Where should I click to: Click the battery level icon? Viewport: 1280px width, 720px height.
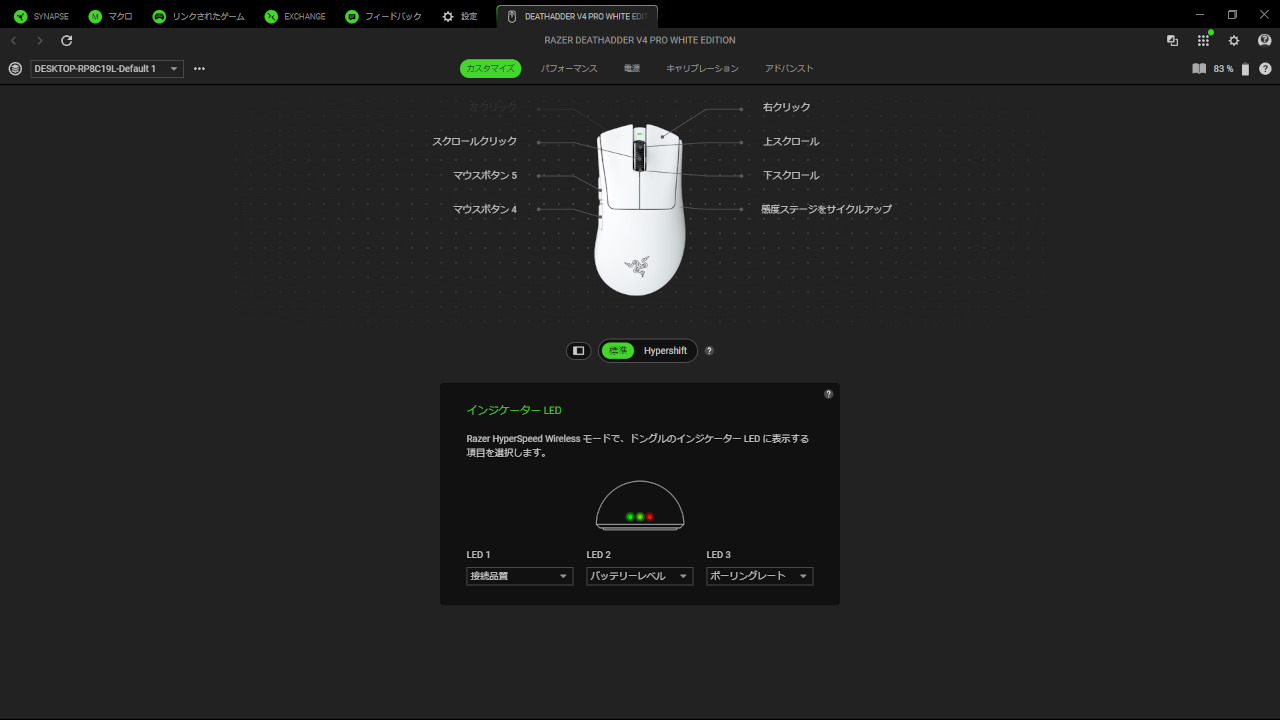click(1245, 69)
